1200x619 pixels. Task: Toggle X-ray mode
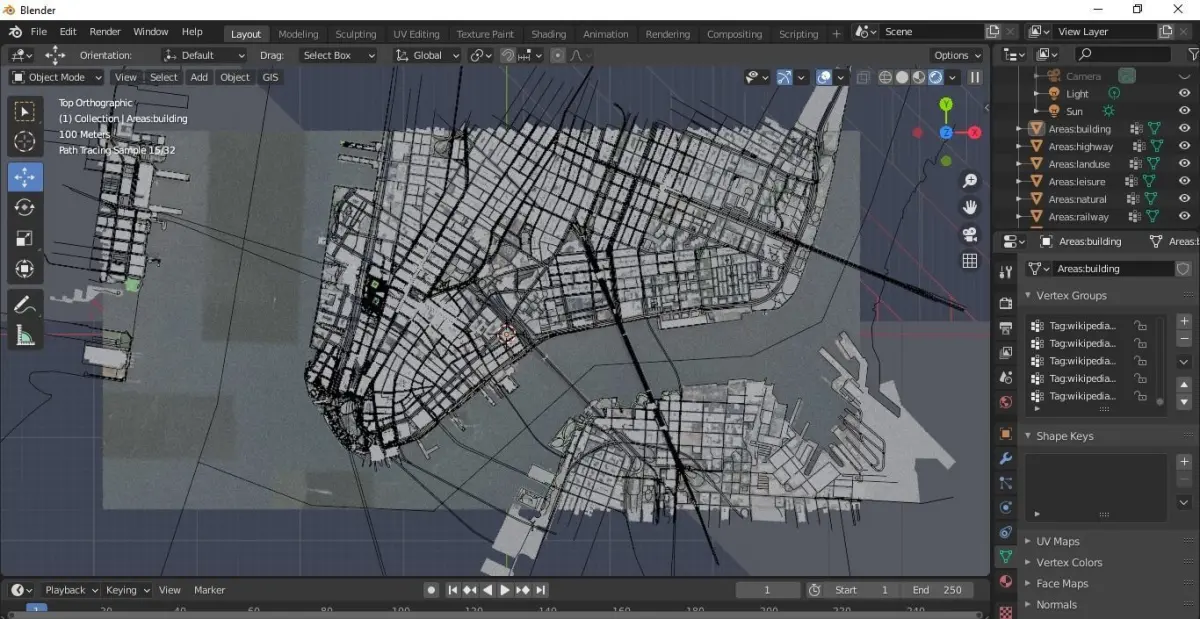pos(862,77)
